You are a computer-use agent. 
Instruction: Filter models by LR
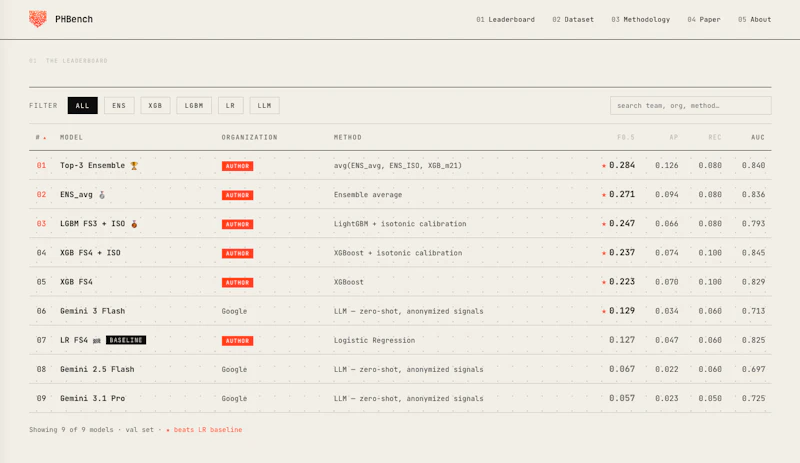(x=231, y=106)
